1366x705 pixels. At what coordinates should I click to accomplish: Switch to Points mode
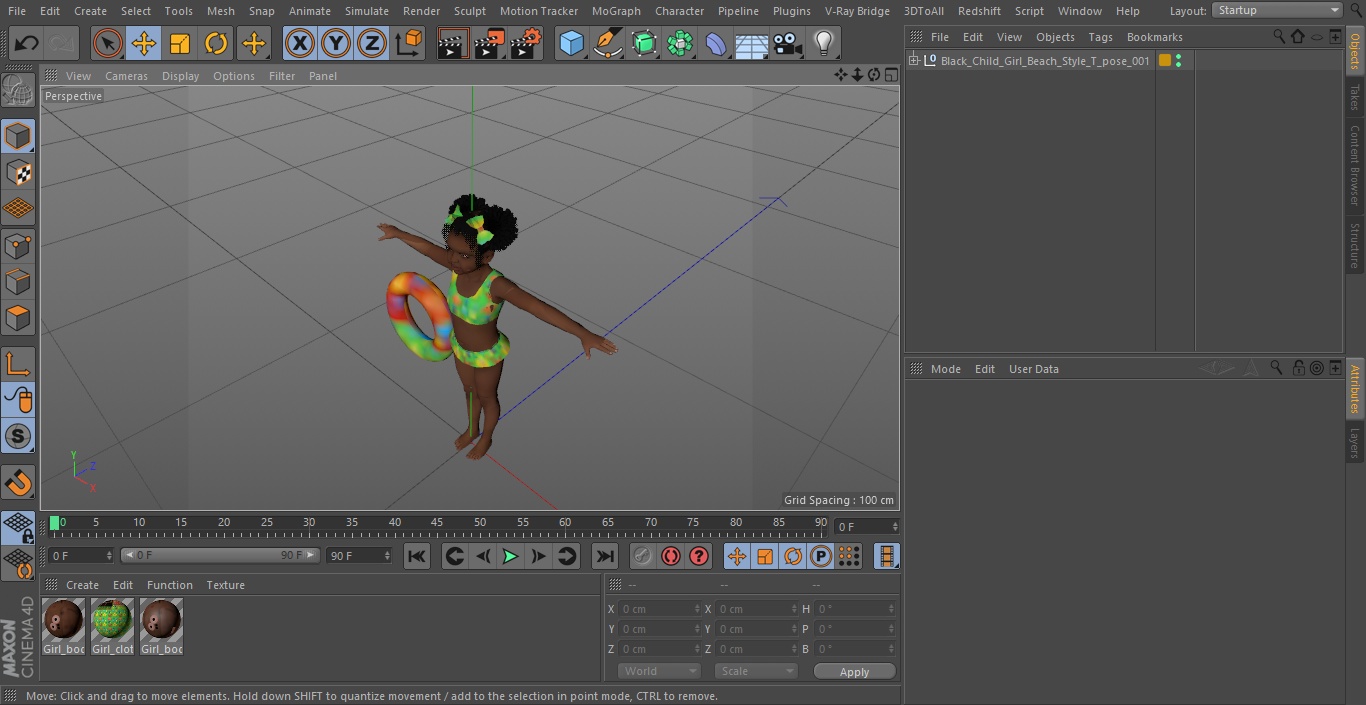point(18,245)
